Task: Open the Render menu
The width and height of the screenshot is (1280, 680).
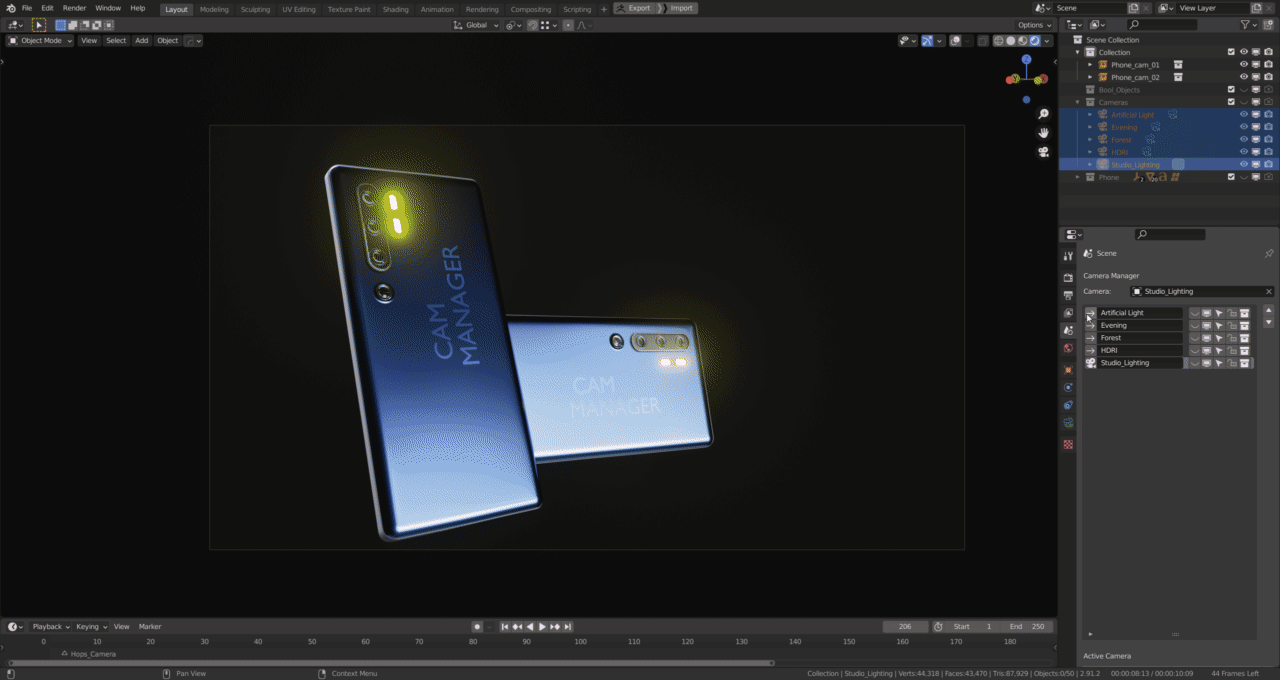Action: 75,8
